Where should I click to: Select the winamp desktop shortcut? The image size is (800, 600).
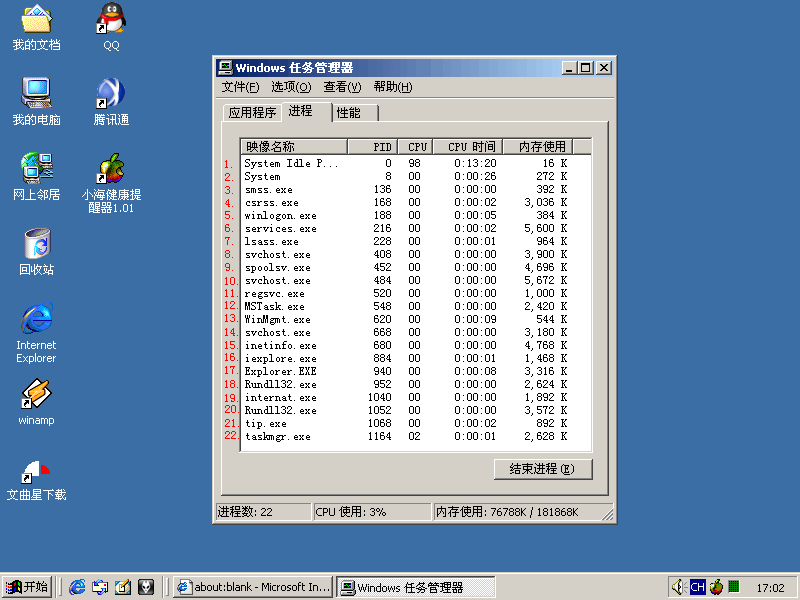point(36,402)
